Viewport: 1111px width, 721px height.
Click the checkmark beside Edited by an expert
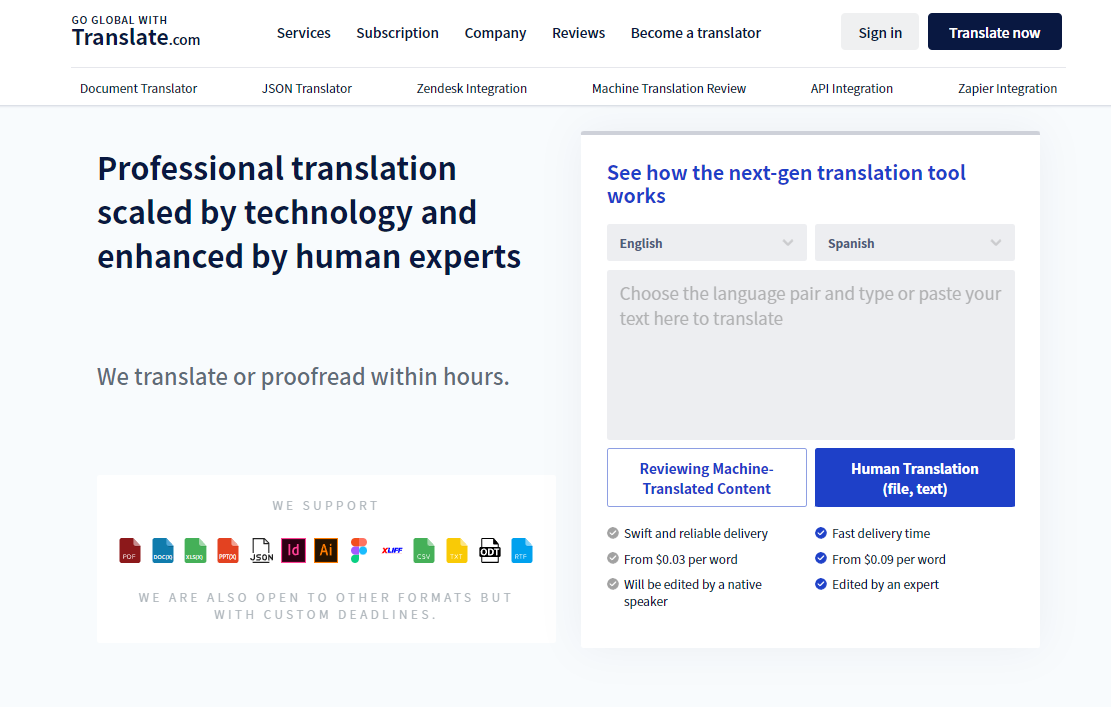click(x=821, y=584)
